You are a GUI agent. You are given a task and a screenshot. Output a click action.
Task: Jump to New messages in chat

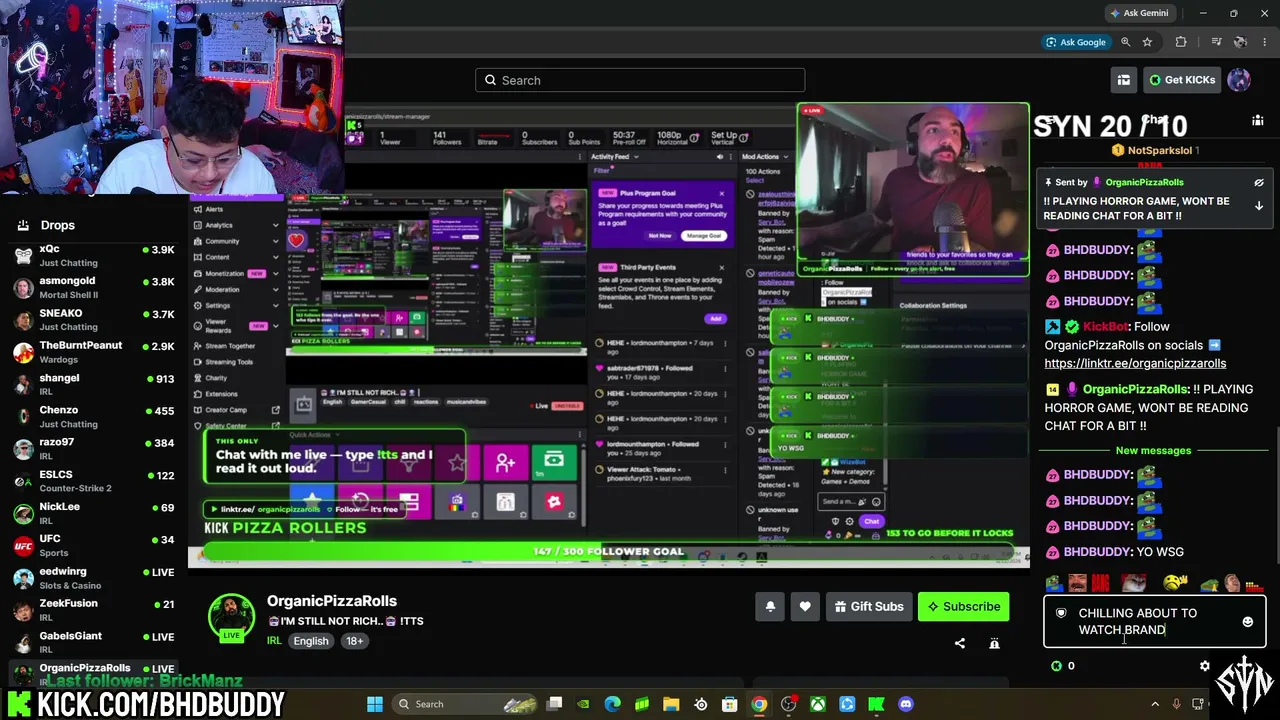click(1153, 451)
